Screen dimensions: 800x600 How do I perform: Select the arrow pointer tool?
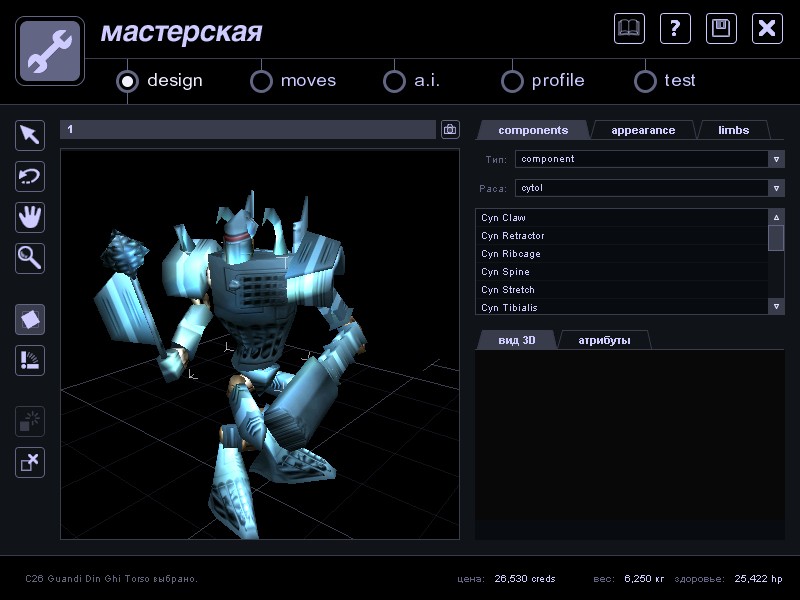coord(30,135)
